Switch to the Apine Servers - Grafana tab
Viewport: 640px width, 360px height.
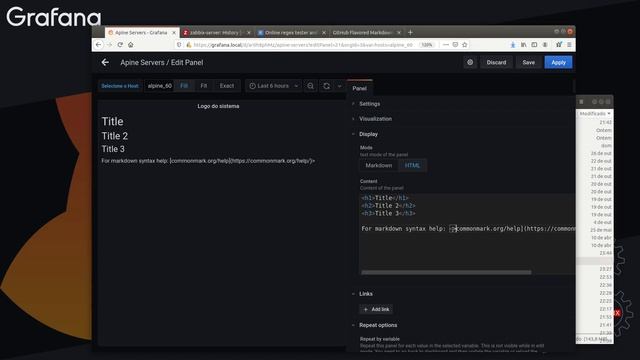coord(141,32)
